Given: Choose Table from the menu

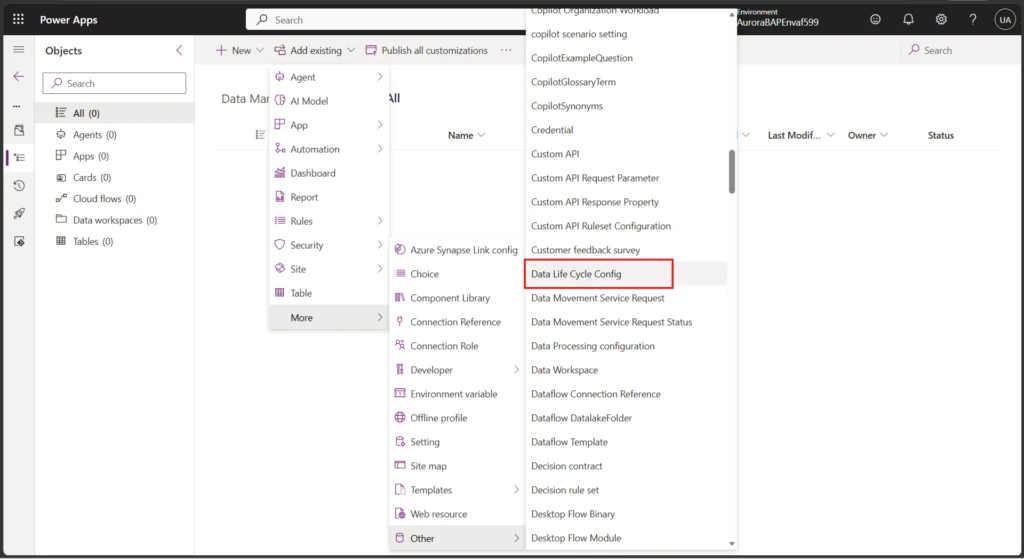Looking at the screenshot, I should tap(329, 293).
